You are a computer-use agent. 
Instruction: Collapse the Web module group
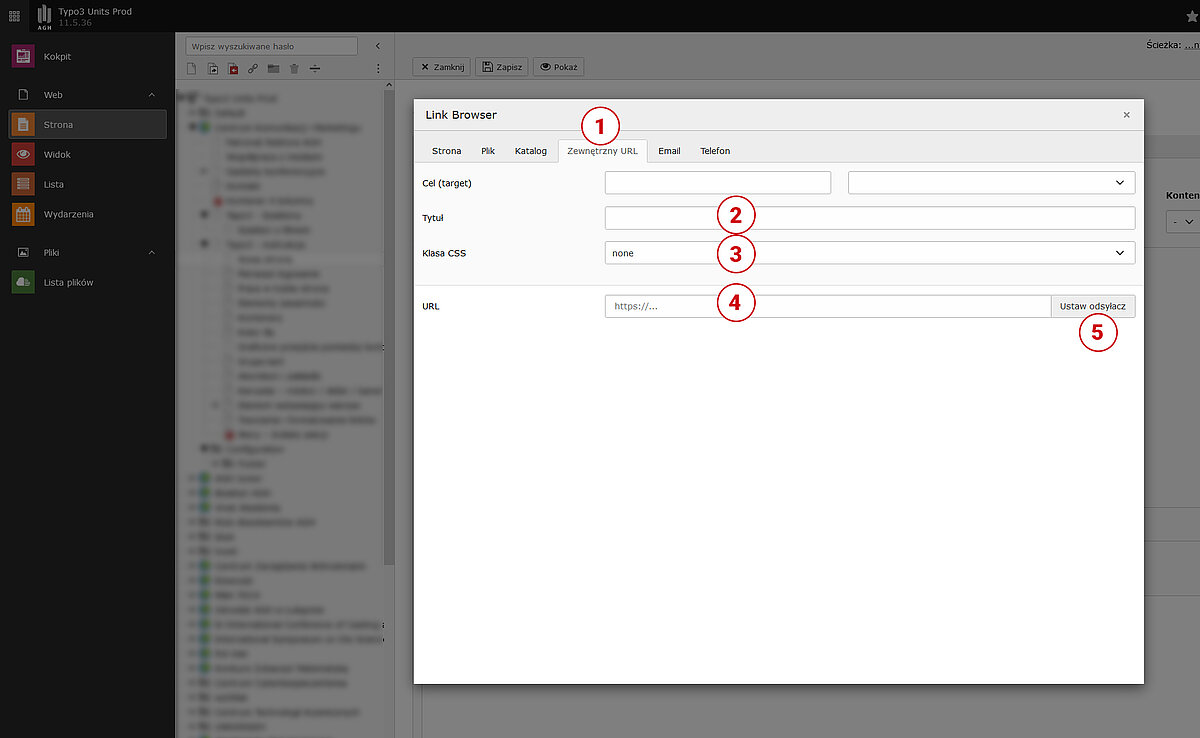click(x=152, y=95)
